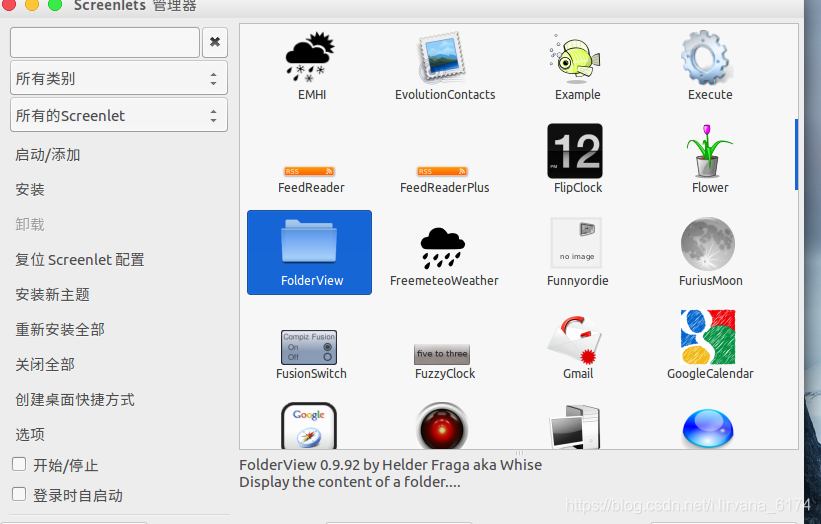Image resolution: width=821 pixels, height=524 pixels.
Task: Select the FuriusMoon screenlet icon
Action: point(709,244)
